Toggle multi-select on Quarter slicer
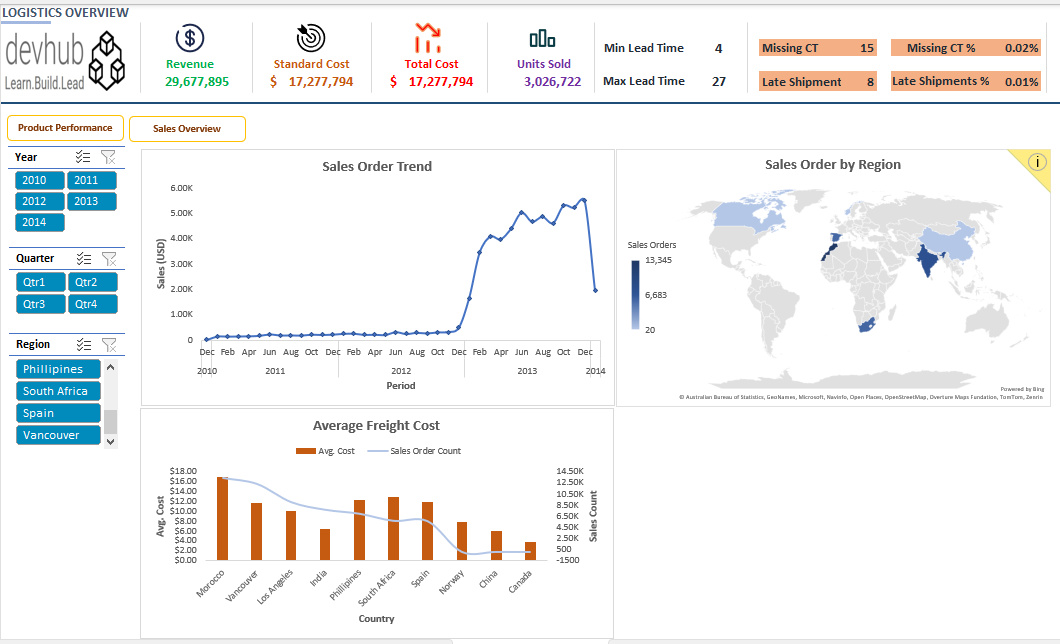1060x644 pixels. tap(84, 258)
